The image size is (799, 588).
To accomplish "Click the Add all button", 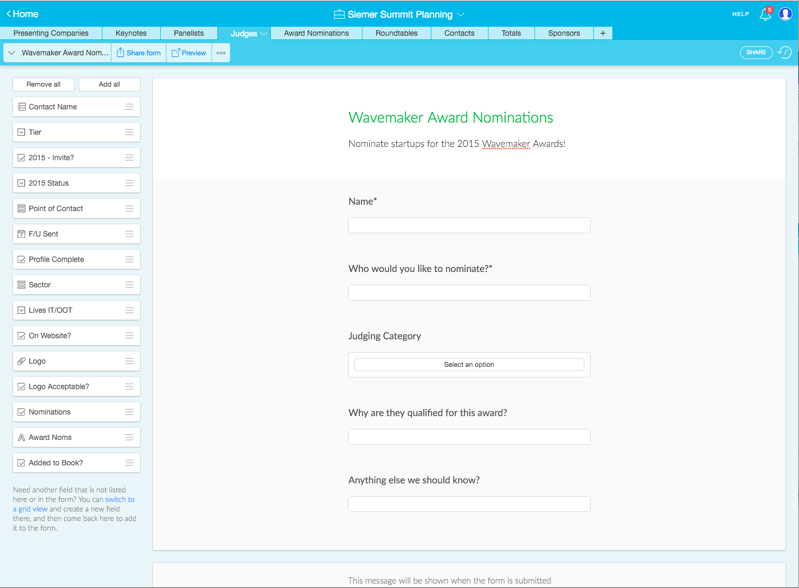I will [109, 84].
